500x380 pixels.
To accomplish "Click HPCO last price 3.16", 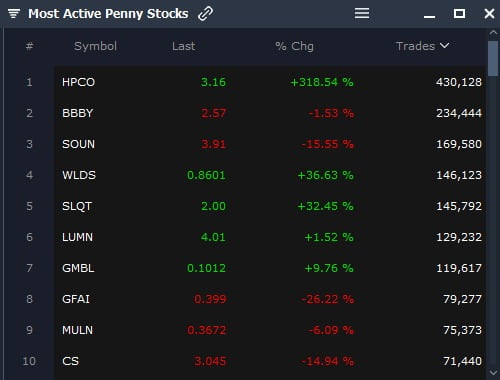I will point(213,82).
